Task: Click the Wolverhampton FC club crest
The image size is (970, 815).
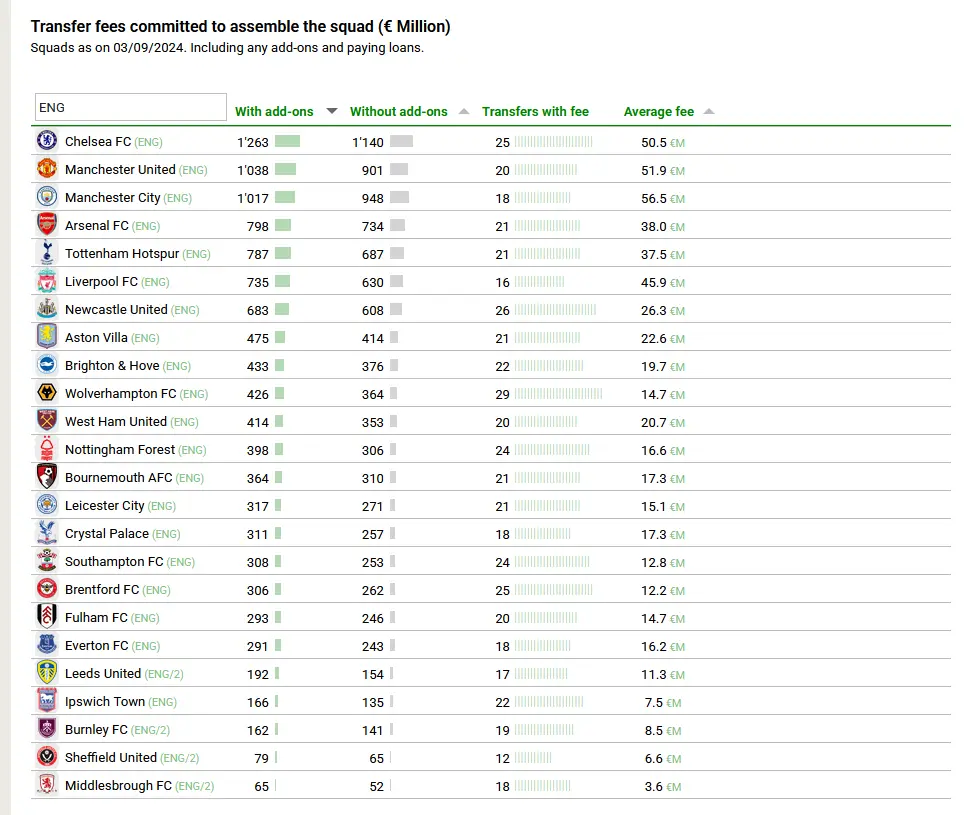Action: tap(46, 392)
